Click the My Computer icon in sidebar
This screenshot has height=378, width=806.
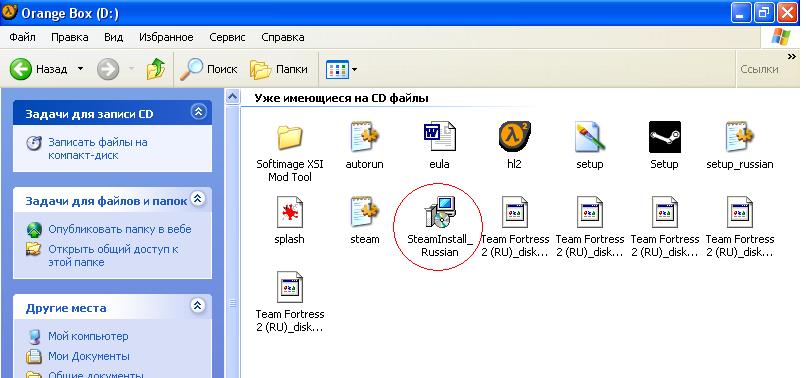34,336
